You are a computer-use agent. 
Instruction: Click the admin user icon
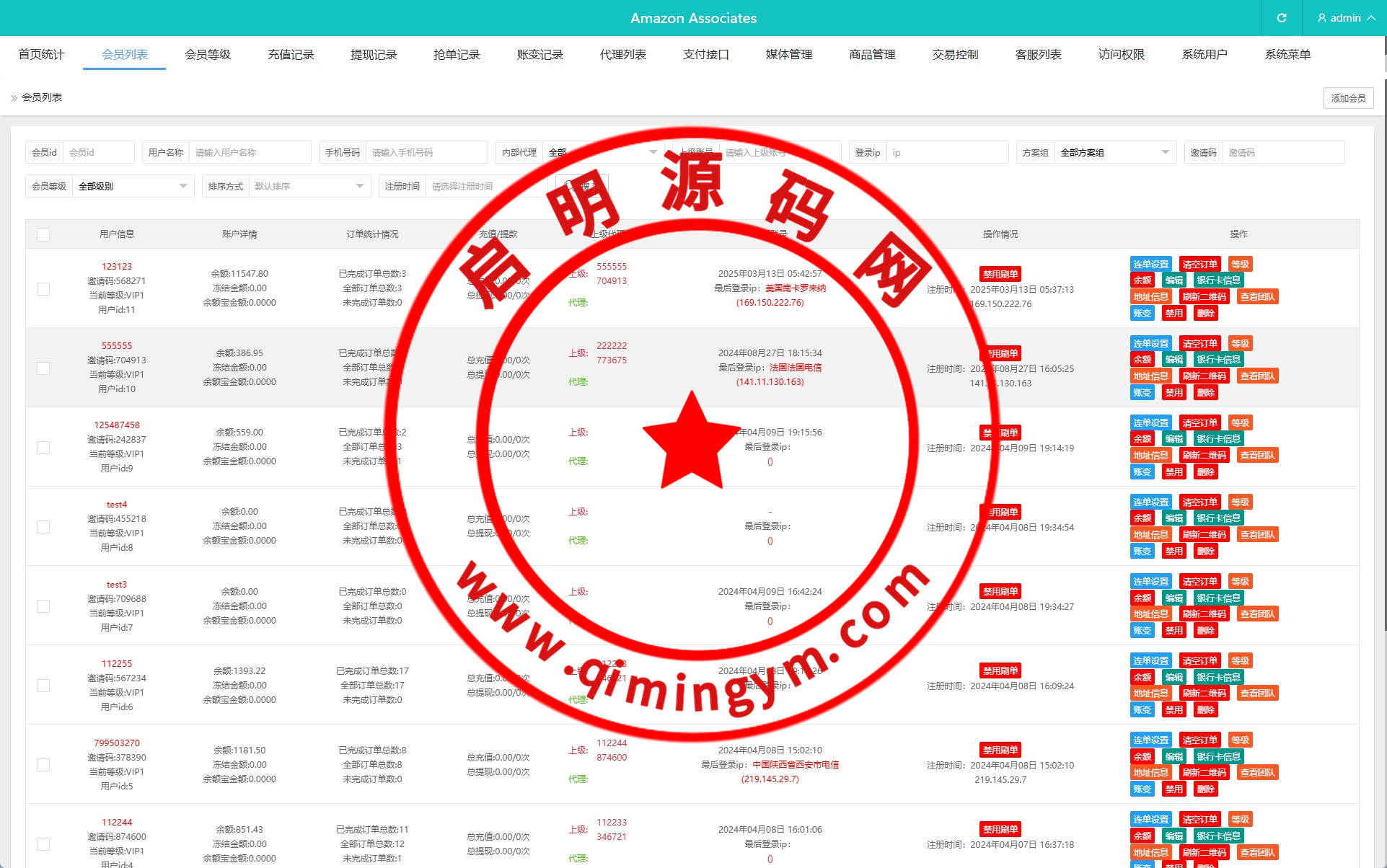[x=1321, y=18]
